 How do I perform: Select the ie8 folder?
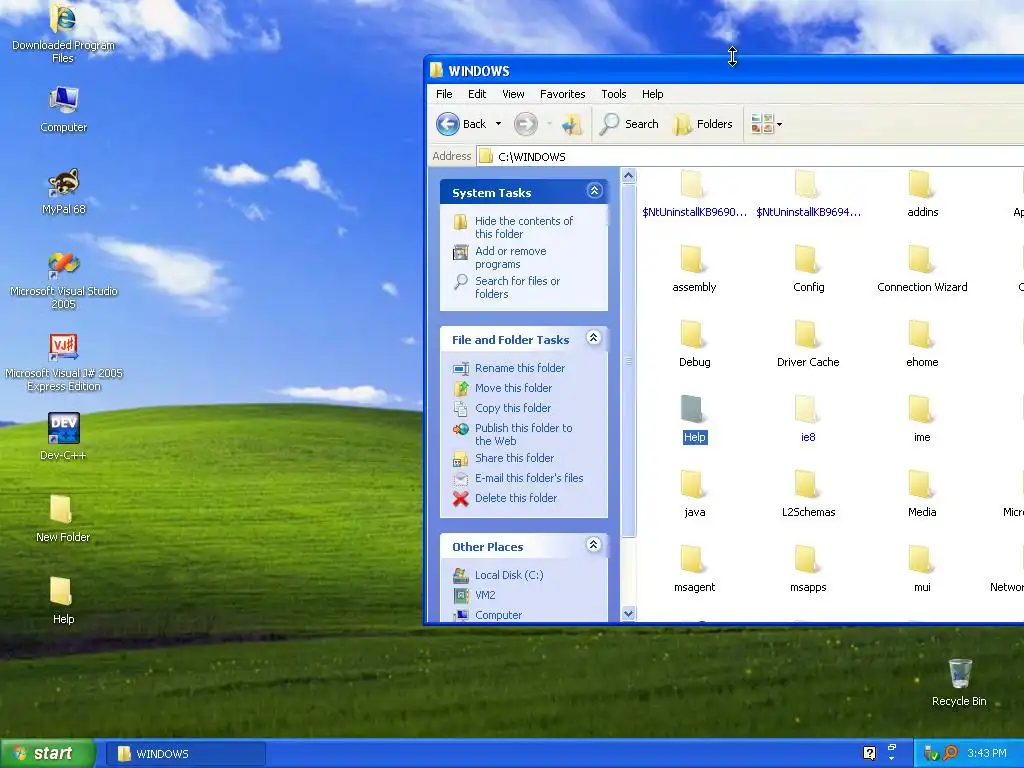[808, 419]
